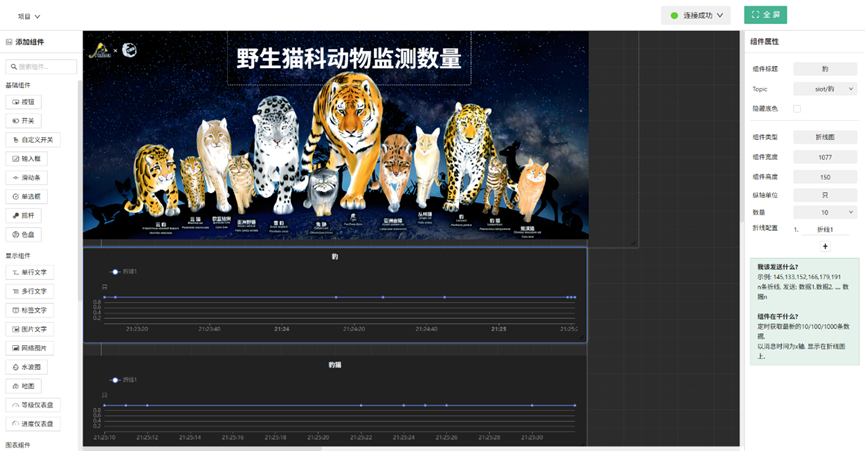Click the plus button under 折线配置
865x451 pixels.
point(825,246)
